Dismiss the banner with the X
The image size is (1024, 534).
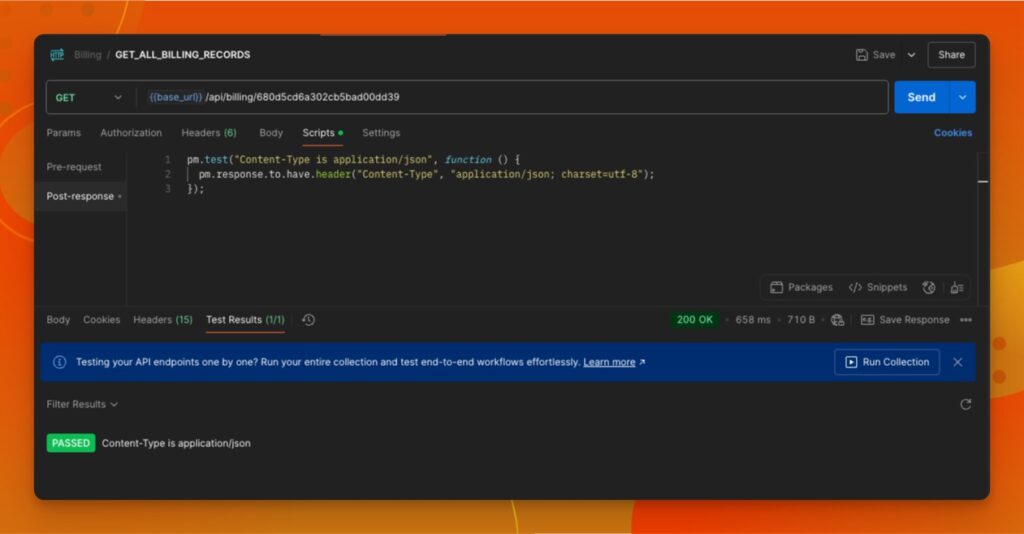957,362
